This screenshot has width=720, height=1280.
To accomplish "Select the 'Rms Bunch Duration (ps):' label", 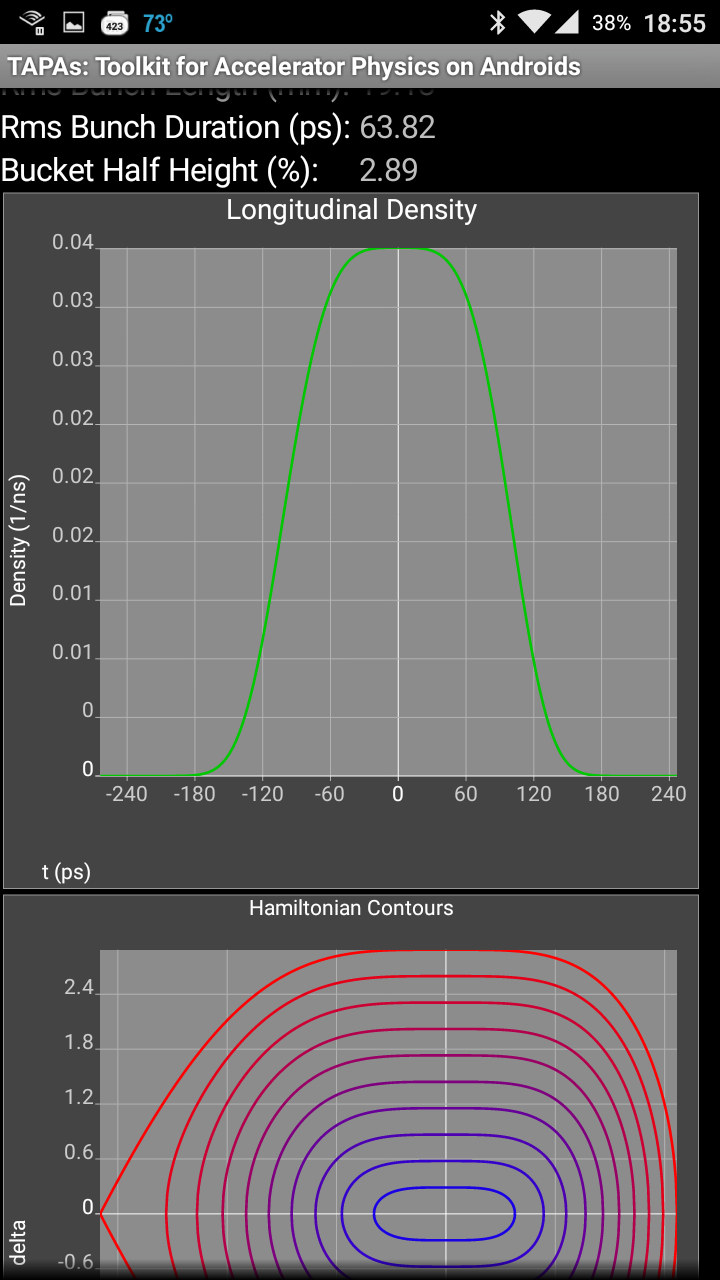I will click(x=176, y=128).
